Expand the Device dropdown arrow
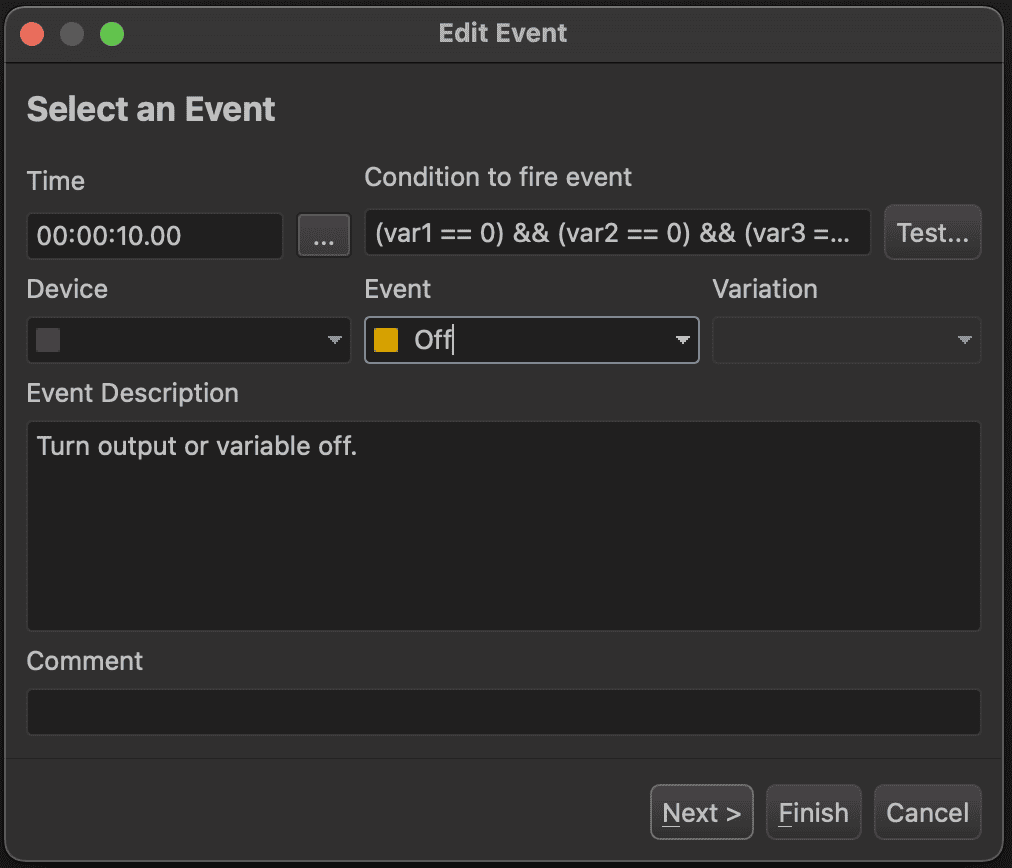 335,341
